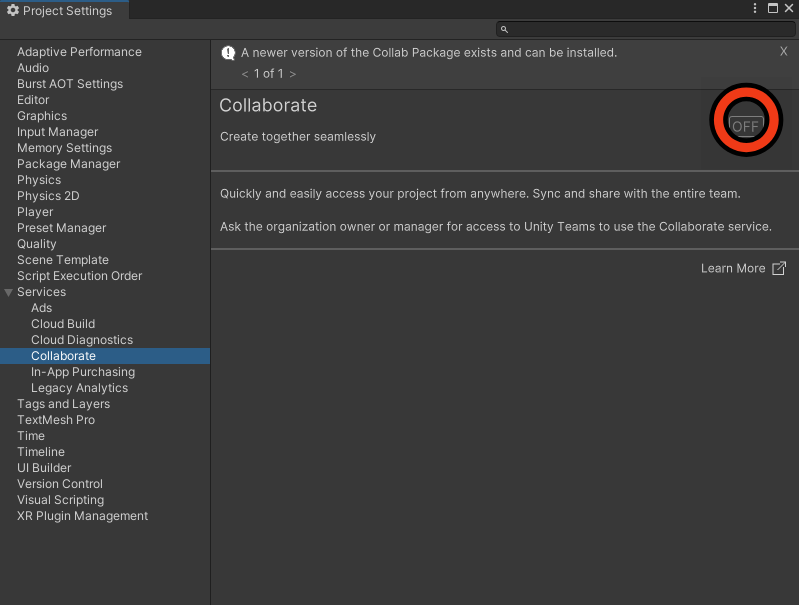
Task: Focus the settings search field
Action: [645, 29]
